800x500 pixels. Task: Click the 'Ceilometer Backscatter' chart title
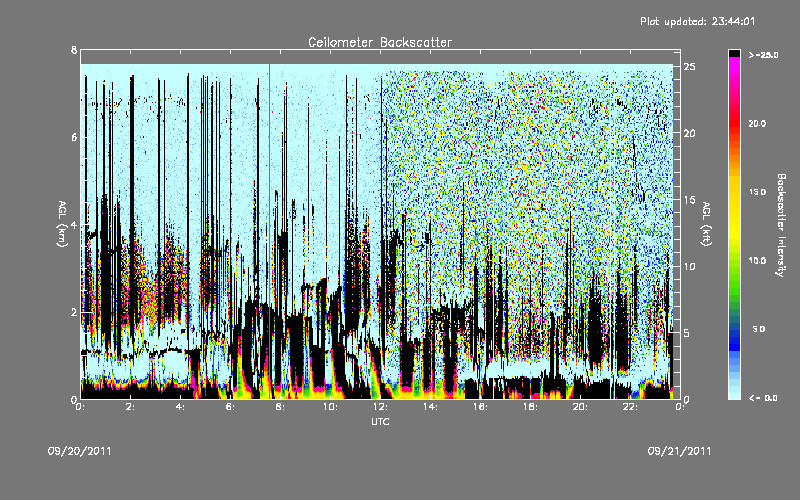click(x=380, y=42)
